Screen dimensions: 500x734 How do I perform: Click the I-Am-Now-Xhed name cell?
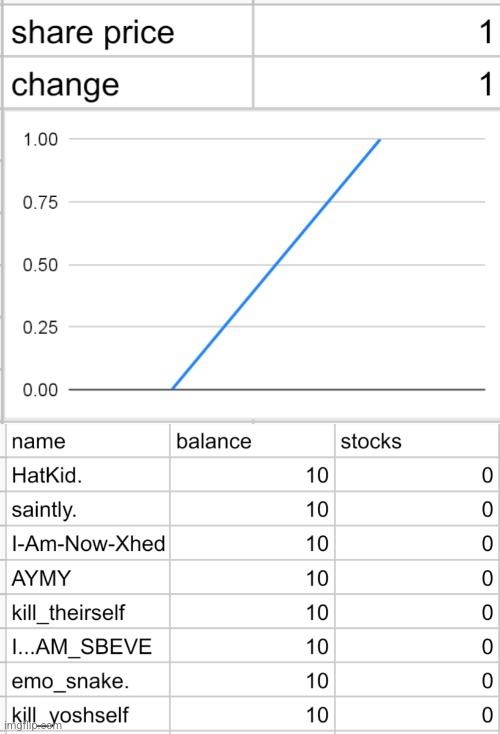coord(88,543)
